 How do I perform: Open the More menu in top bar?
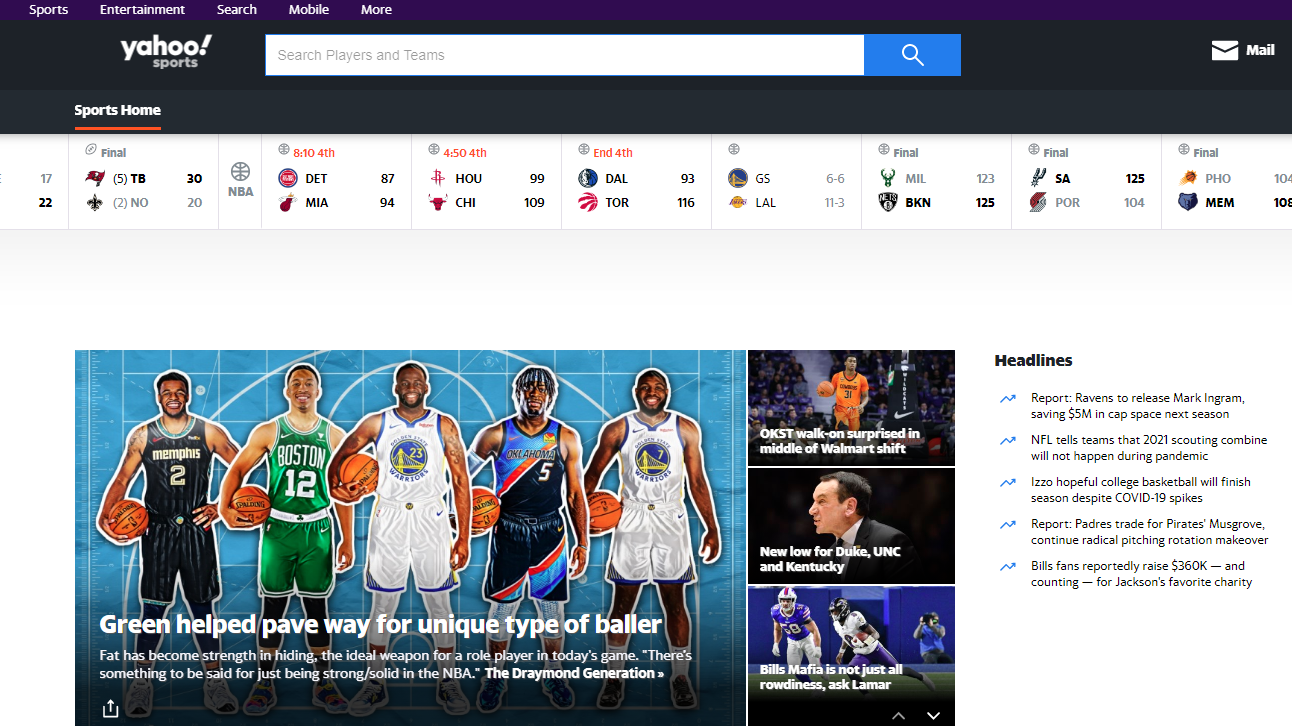376,10
